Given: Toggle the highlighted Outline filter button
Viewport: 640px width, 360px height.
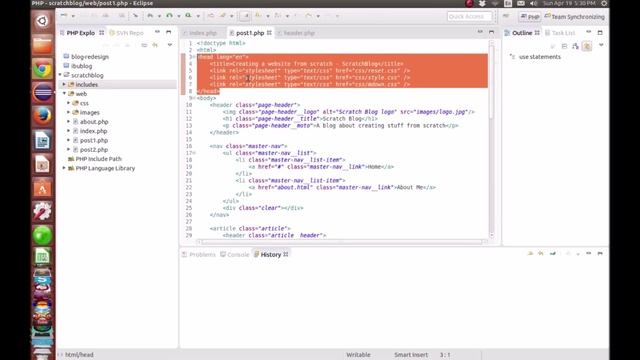Looking at the screenshot, I should point(587,46).
